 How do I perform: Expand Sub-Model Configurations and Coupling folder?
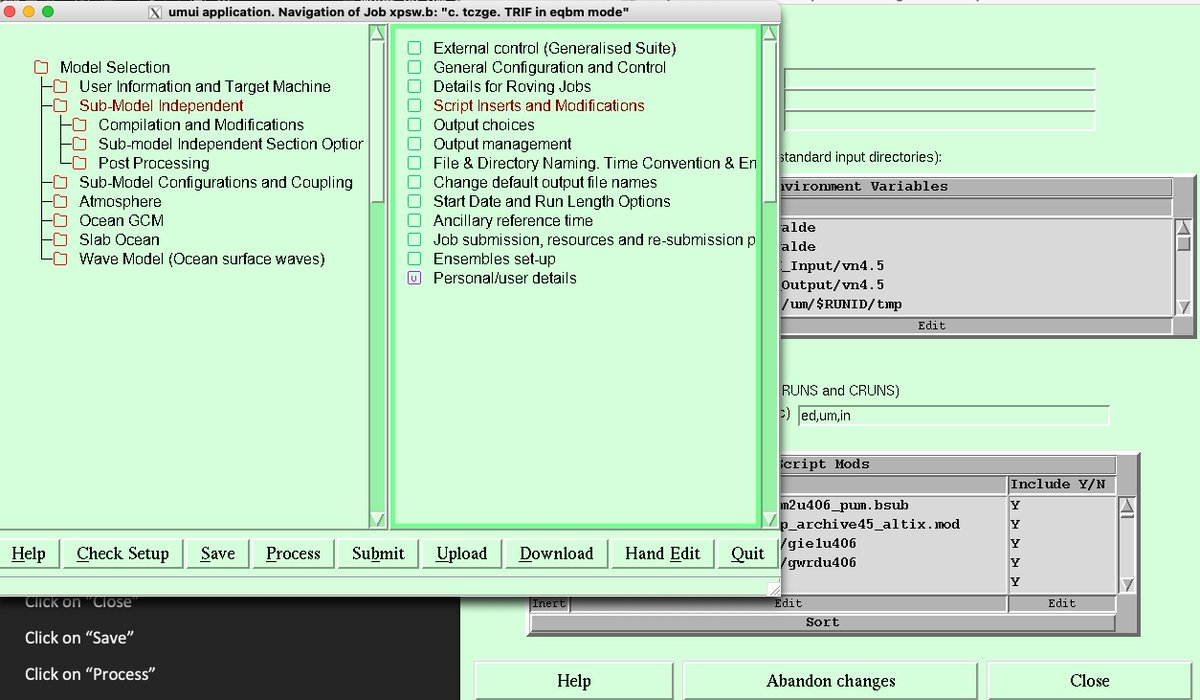(60, 182)
